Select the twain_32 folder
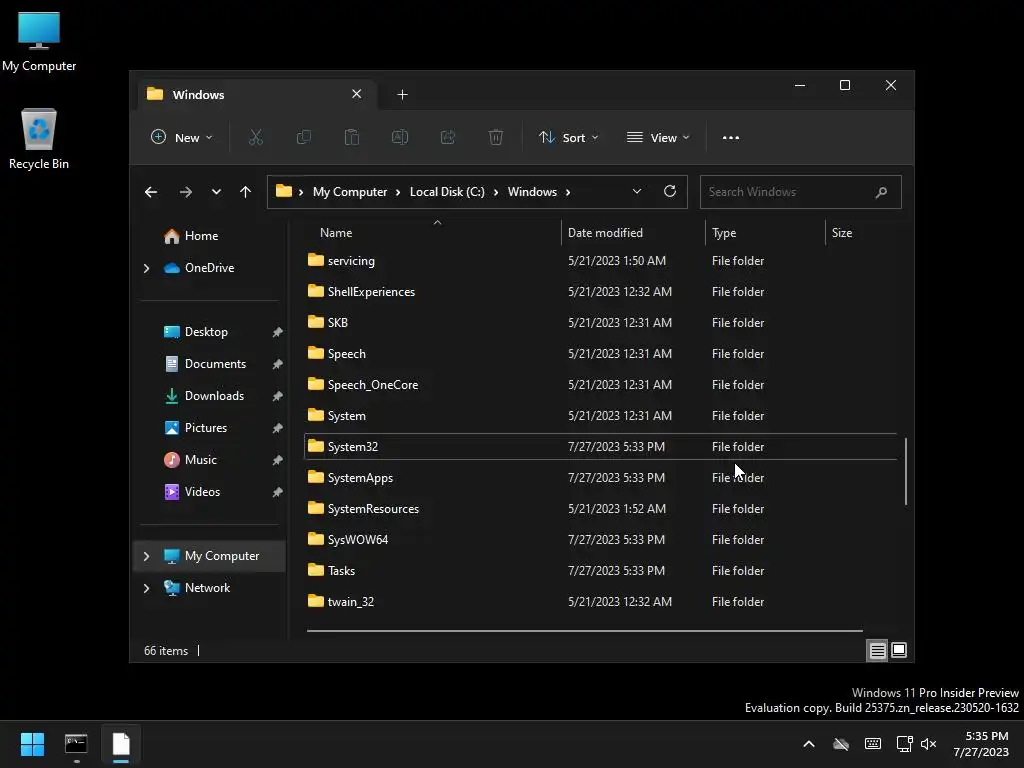1024x768 pixels. click(601, 602)
